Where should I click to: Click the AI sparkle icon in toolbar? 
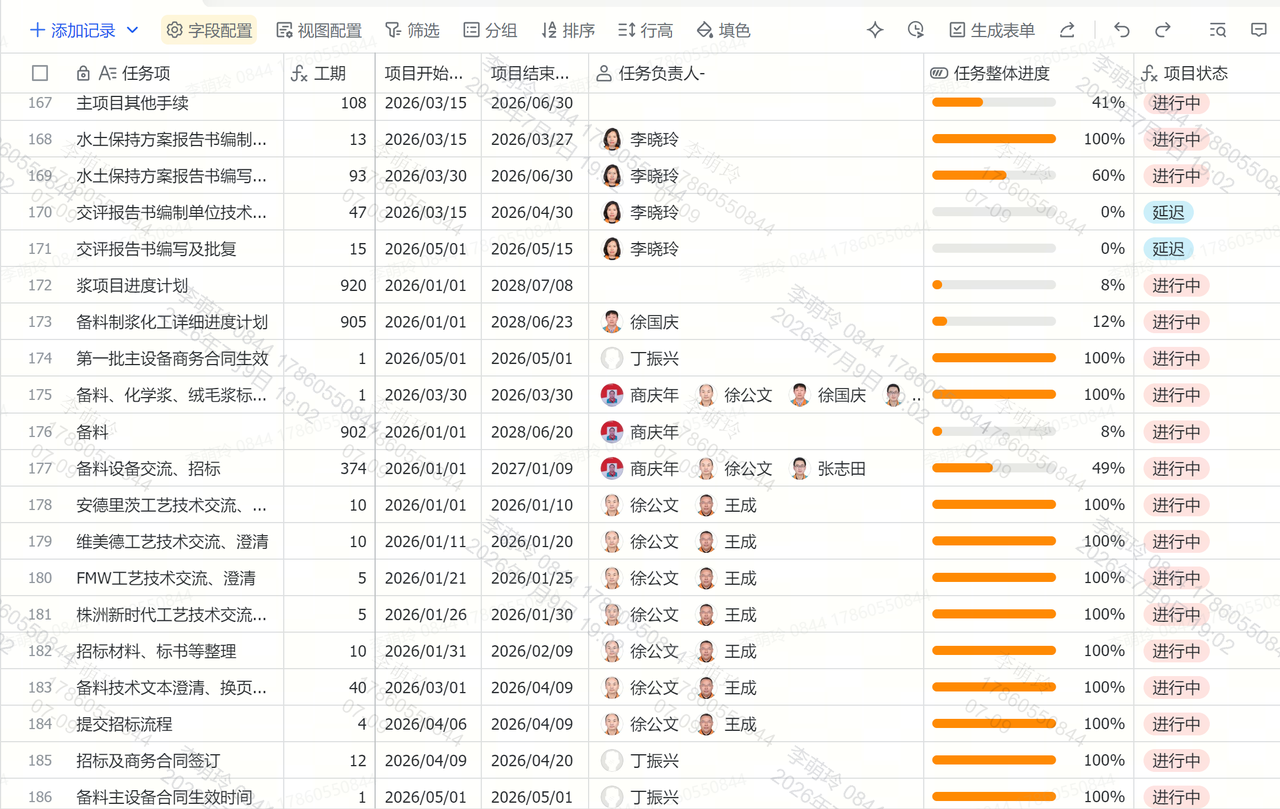pyautogui.click(x=875, y=30)
